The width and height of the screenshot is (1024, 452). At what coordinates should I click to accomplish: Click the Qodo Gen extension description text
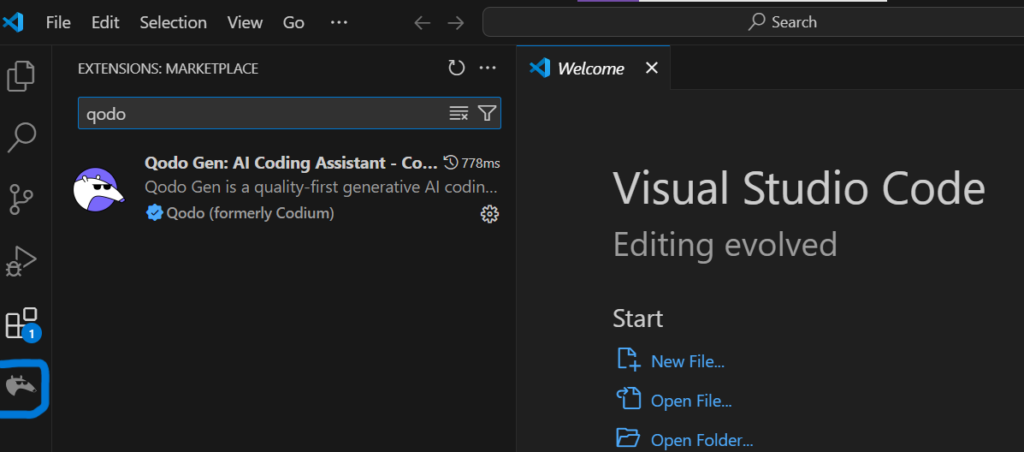click(x=321, y=188)
